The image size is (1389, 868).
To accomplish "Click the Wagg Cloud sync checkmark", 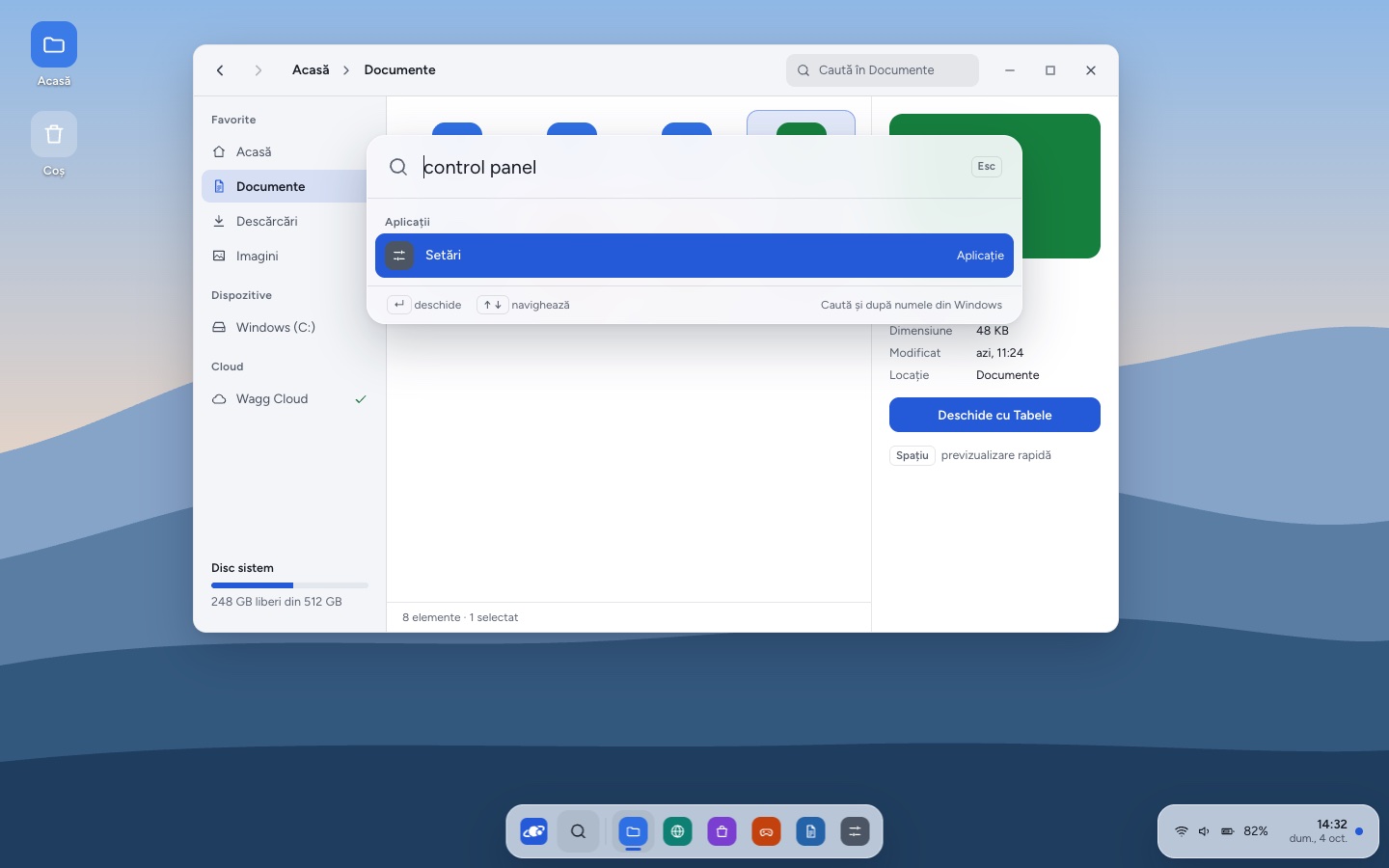I will [x=361, y=399].
